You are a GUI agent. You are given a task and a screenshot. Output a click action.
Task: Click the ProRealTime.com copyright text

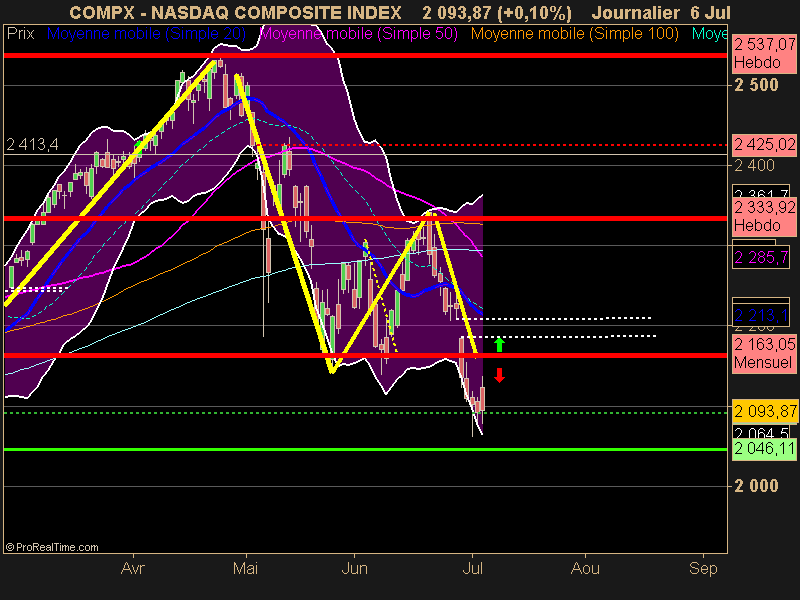point(52,547)
